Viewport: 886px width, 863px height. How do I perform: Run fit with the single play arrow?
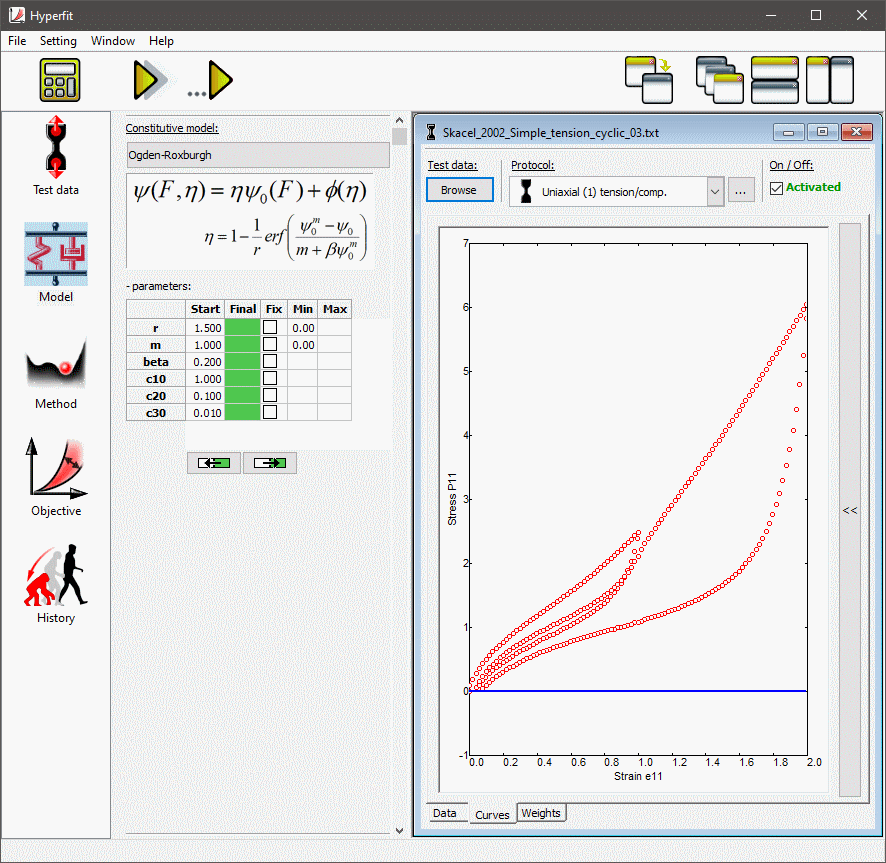(150, 80)
